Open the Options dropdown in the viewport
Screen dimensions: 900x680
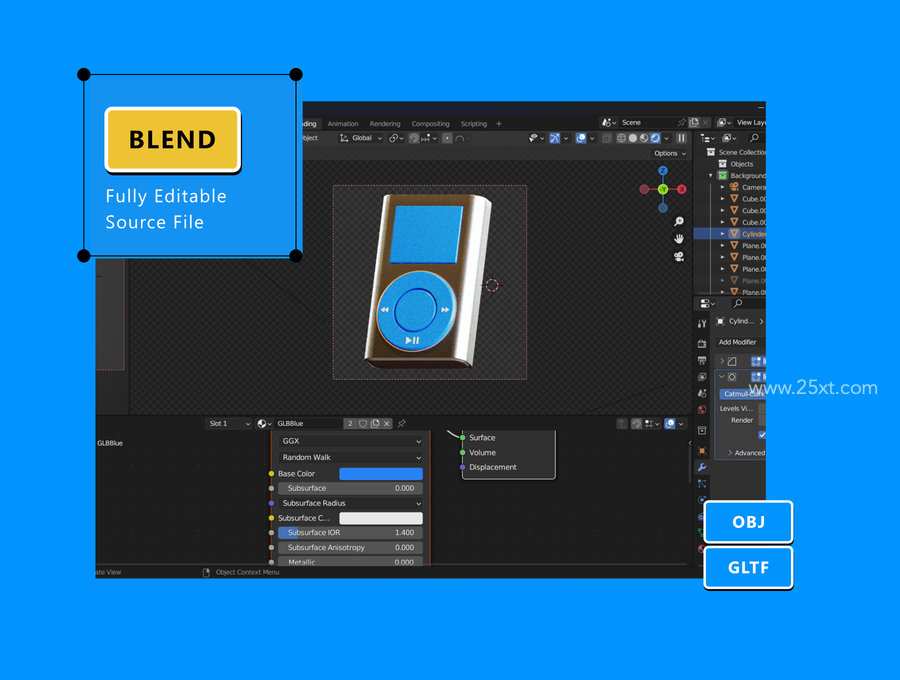(670, 153)
